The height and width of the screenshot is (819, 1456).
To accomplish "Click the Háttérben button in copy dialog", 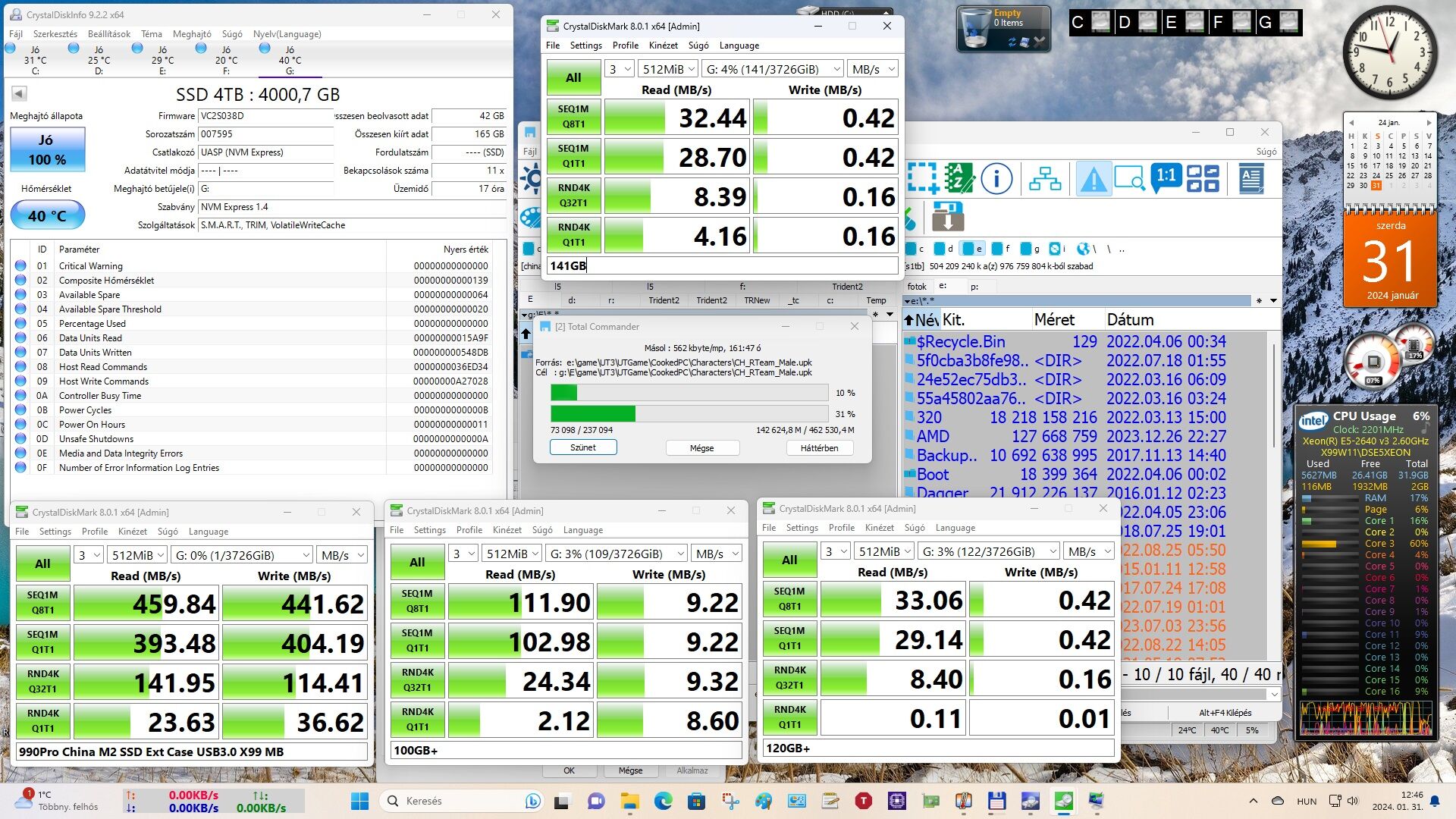I will 820,447.
